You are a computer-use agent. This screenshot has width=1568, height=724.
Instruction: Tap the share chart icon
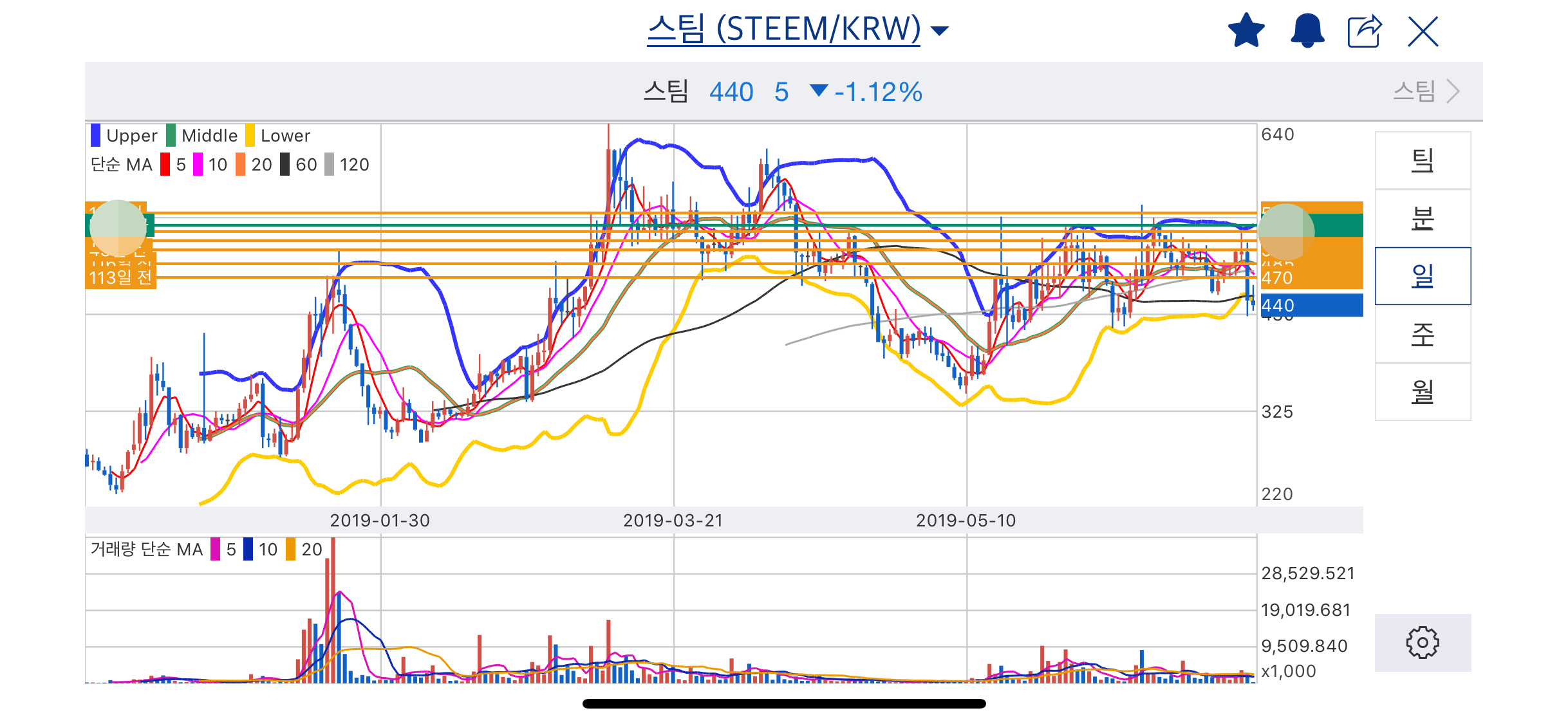[1365, 30]
